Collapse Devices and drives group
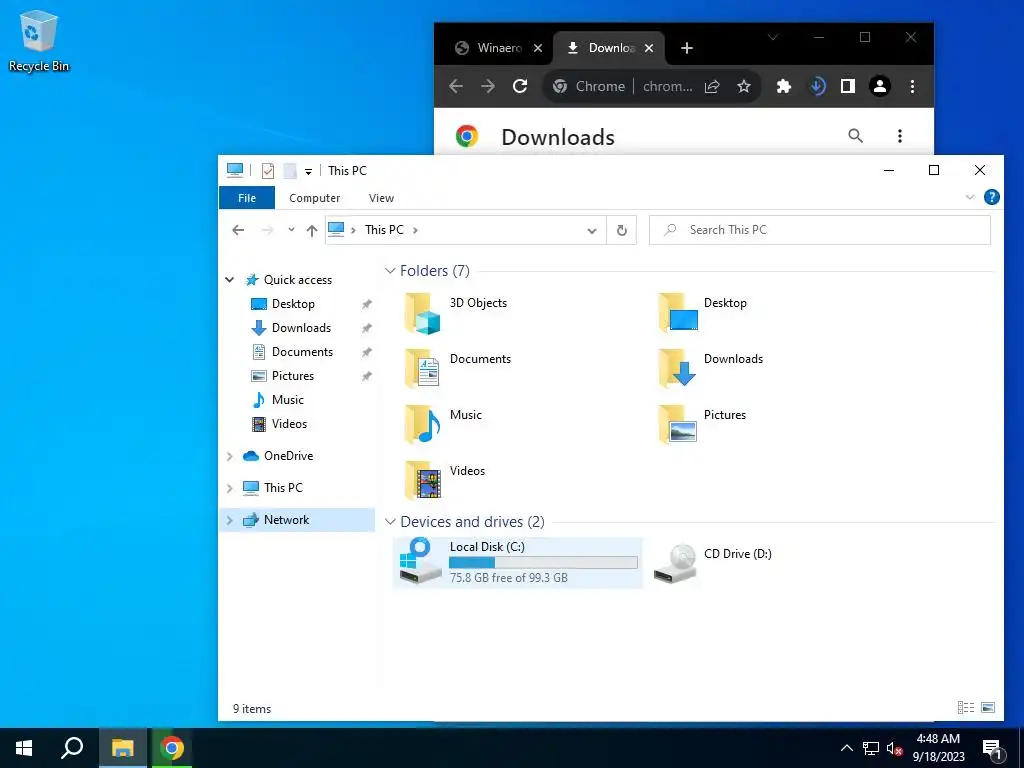1024x768 pixels. (390, 522)
